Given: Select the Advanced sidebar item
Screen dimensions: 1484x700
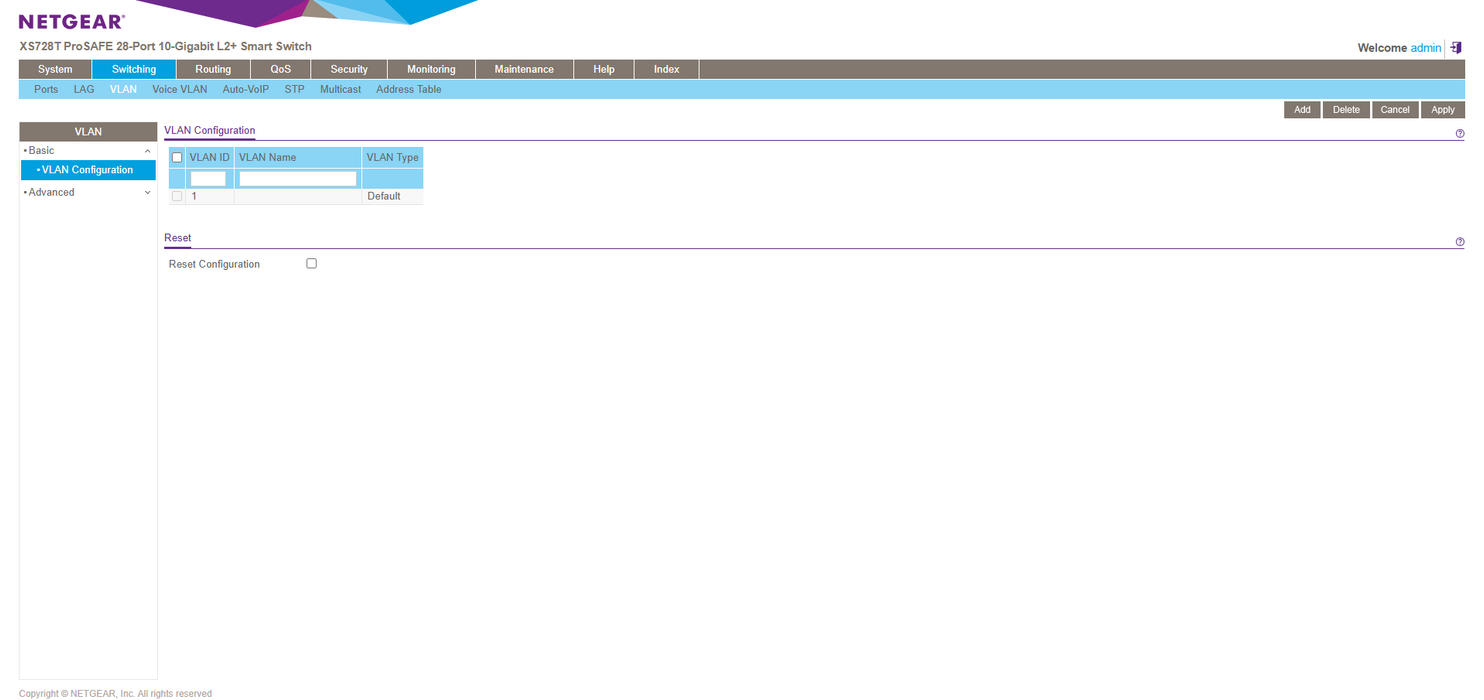Looking at the screenshot, I should tap(51, 193).
